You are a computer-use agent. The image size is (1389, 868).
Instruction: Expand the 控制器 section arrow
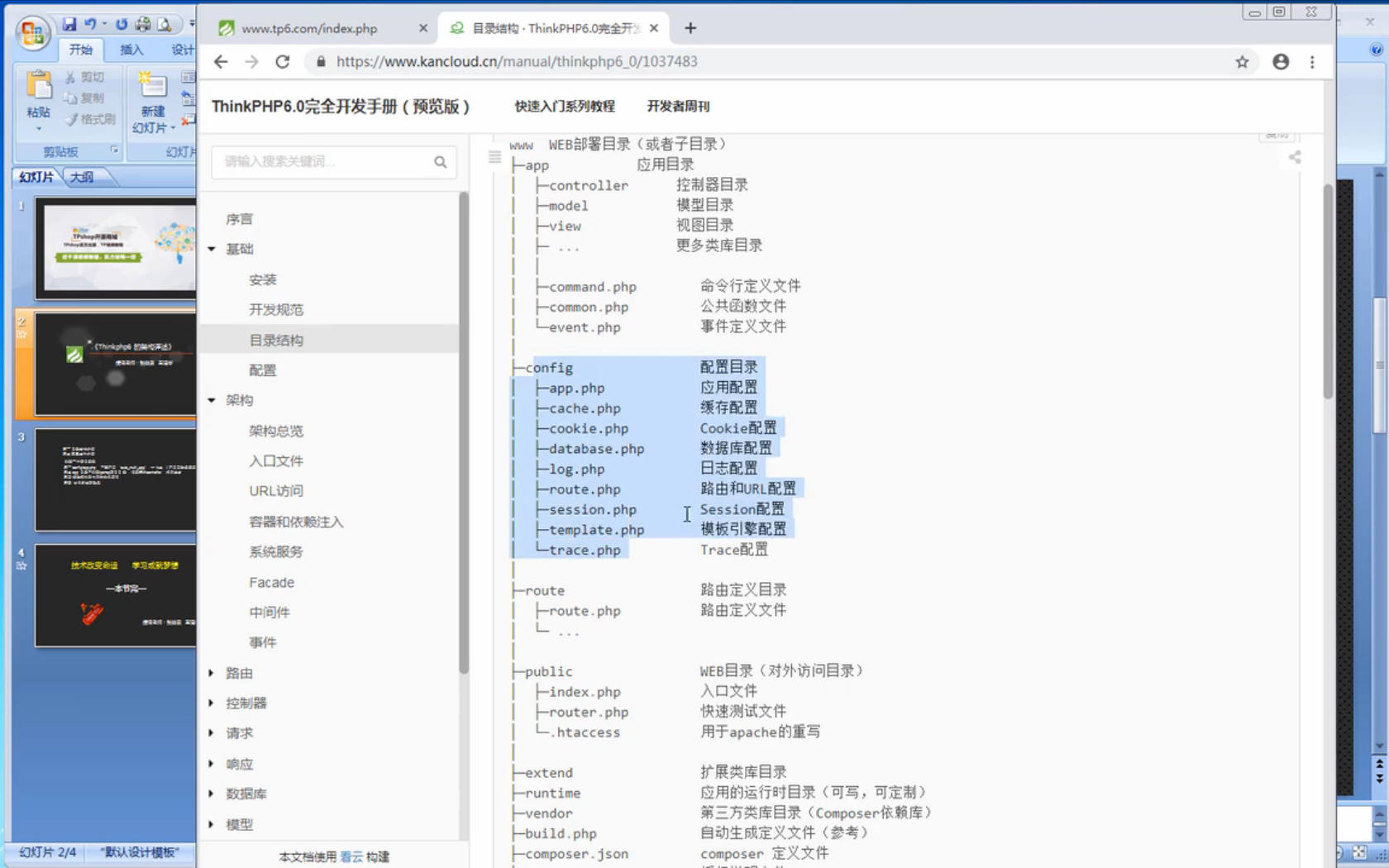pos(212,703)
